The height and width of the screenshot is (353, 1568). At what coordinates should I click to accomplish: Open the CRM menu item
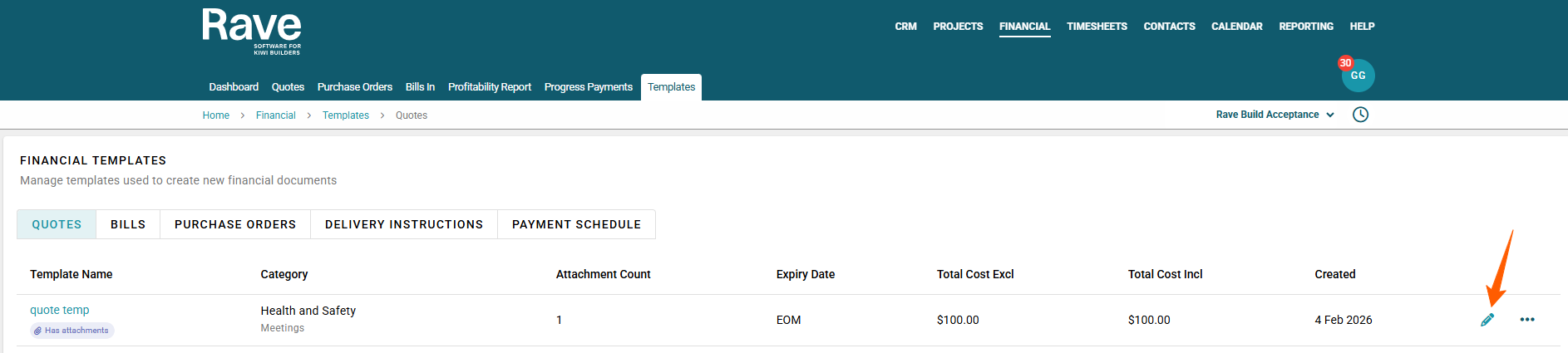(905, 27)
